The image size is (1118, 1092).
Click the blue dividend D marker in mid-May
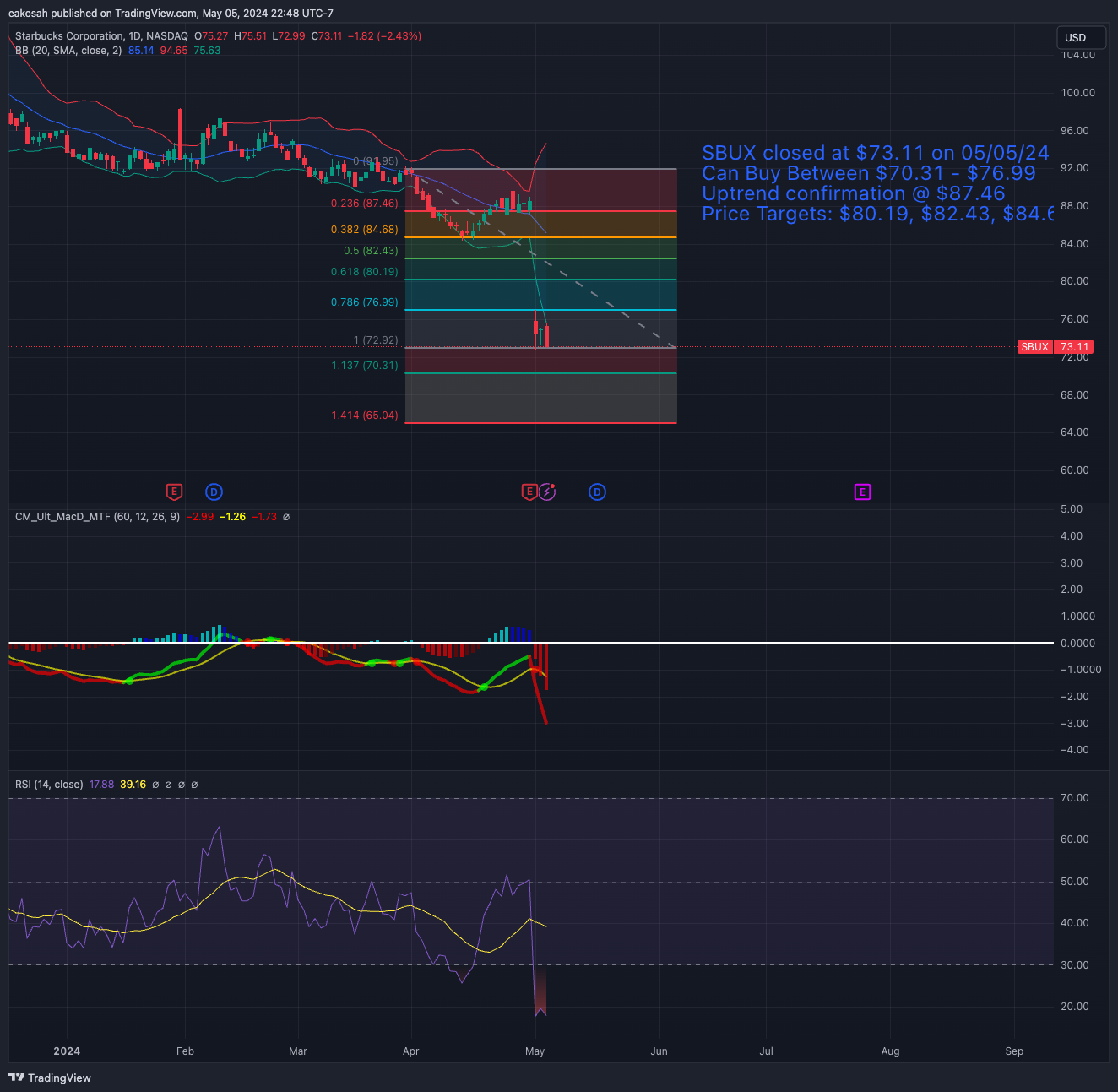[597, 492]
